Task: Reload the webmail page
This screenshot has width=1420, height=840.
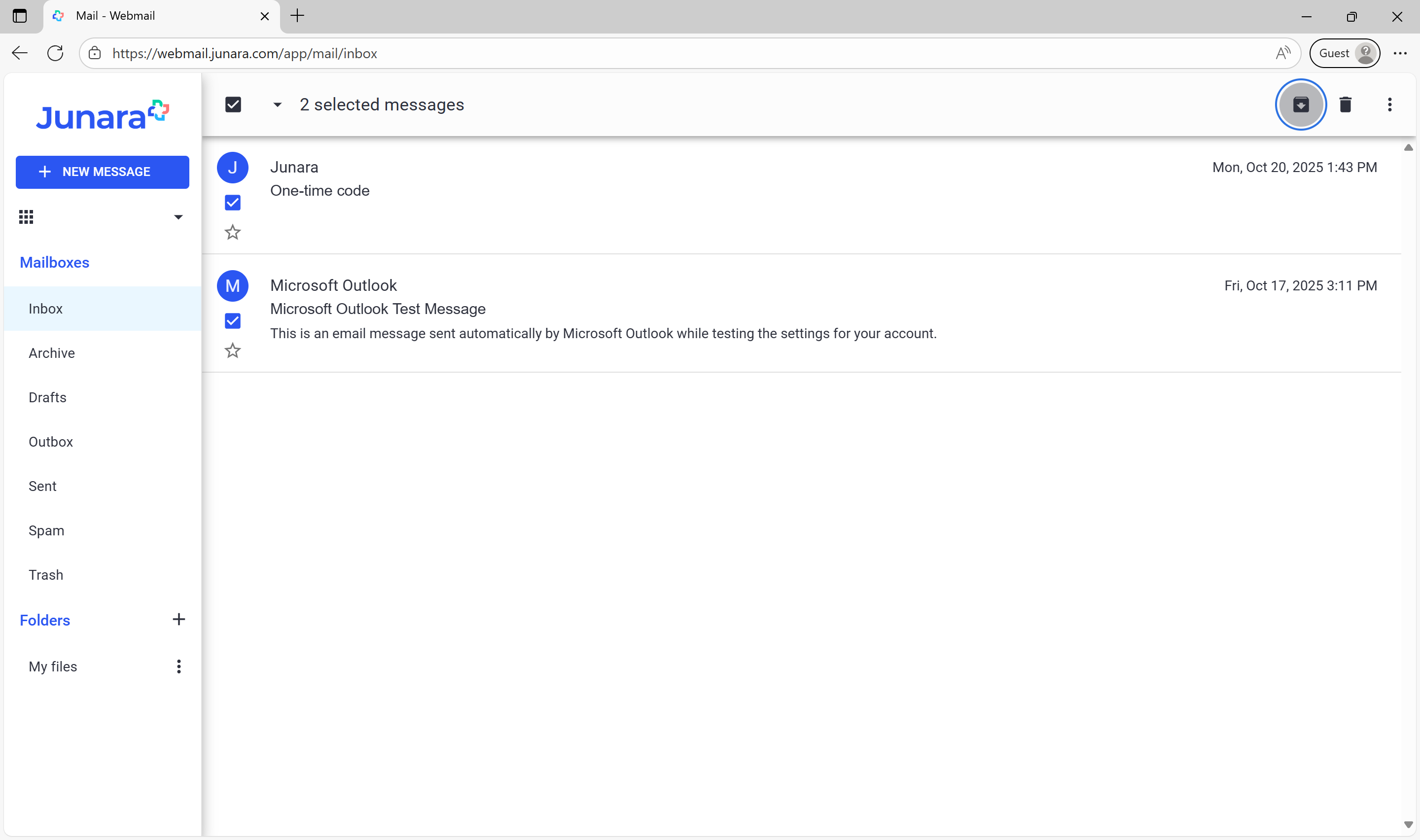Action: point(55,53)
